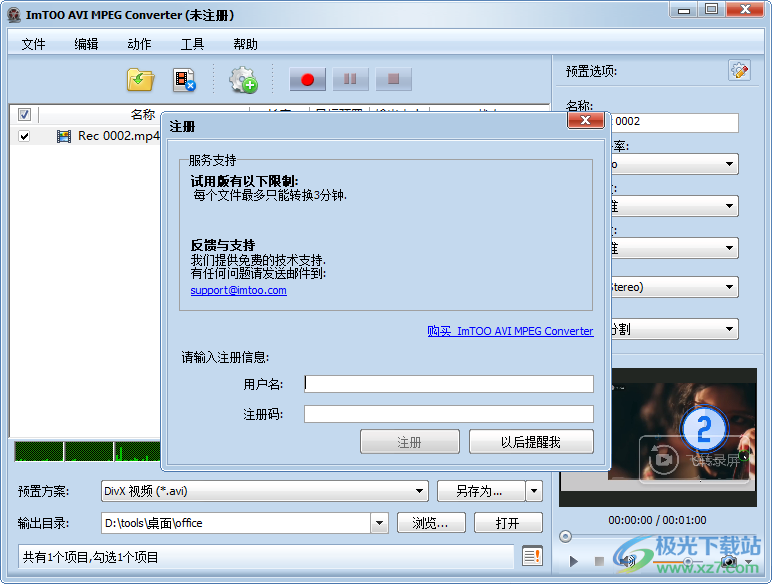Open the add file folder icon

click(x=140, y=79)
